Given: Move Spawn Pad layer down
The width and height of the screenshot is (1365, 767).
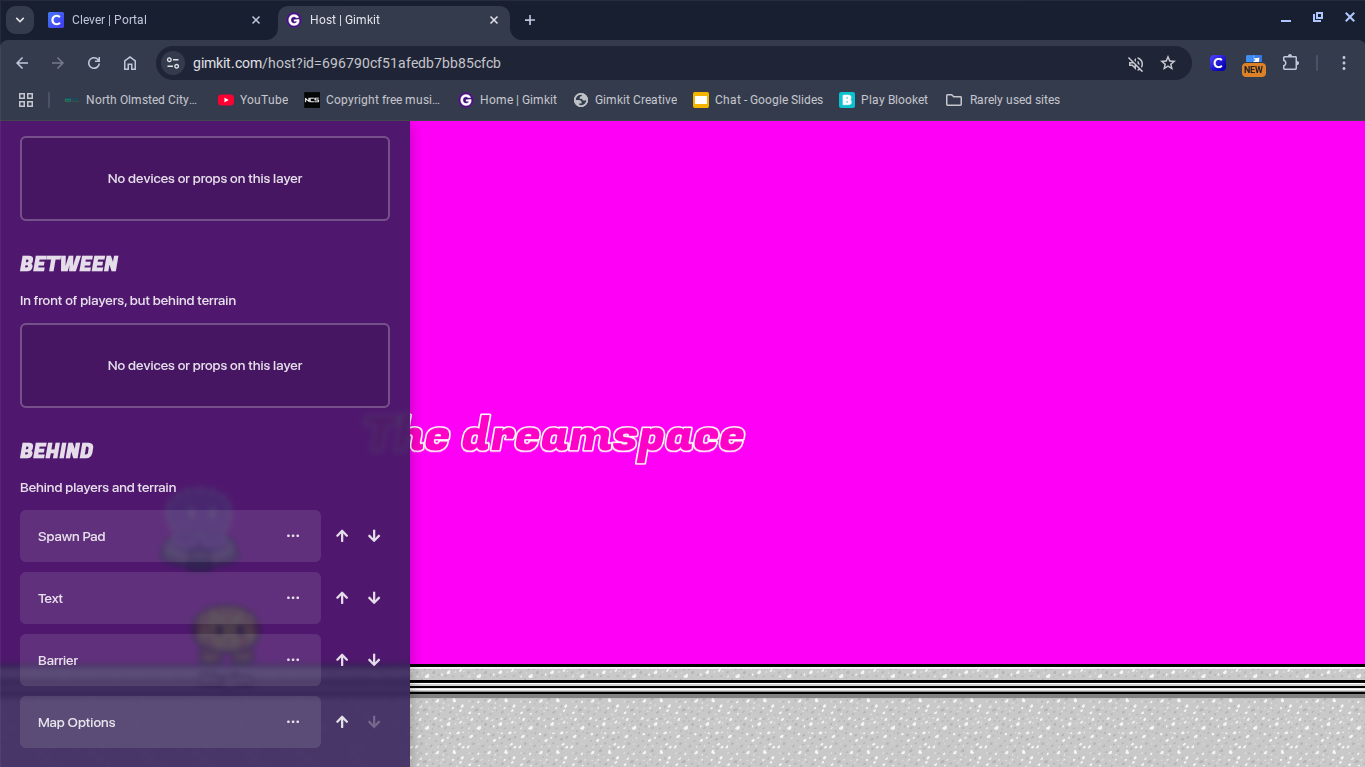Looking at the screenshot, I should 374,536.
